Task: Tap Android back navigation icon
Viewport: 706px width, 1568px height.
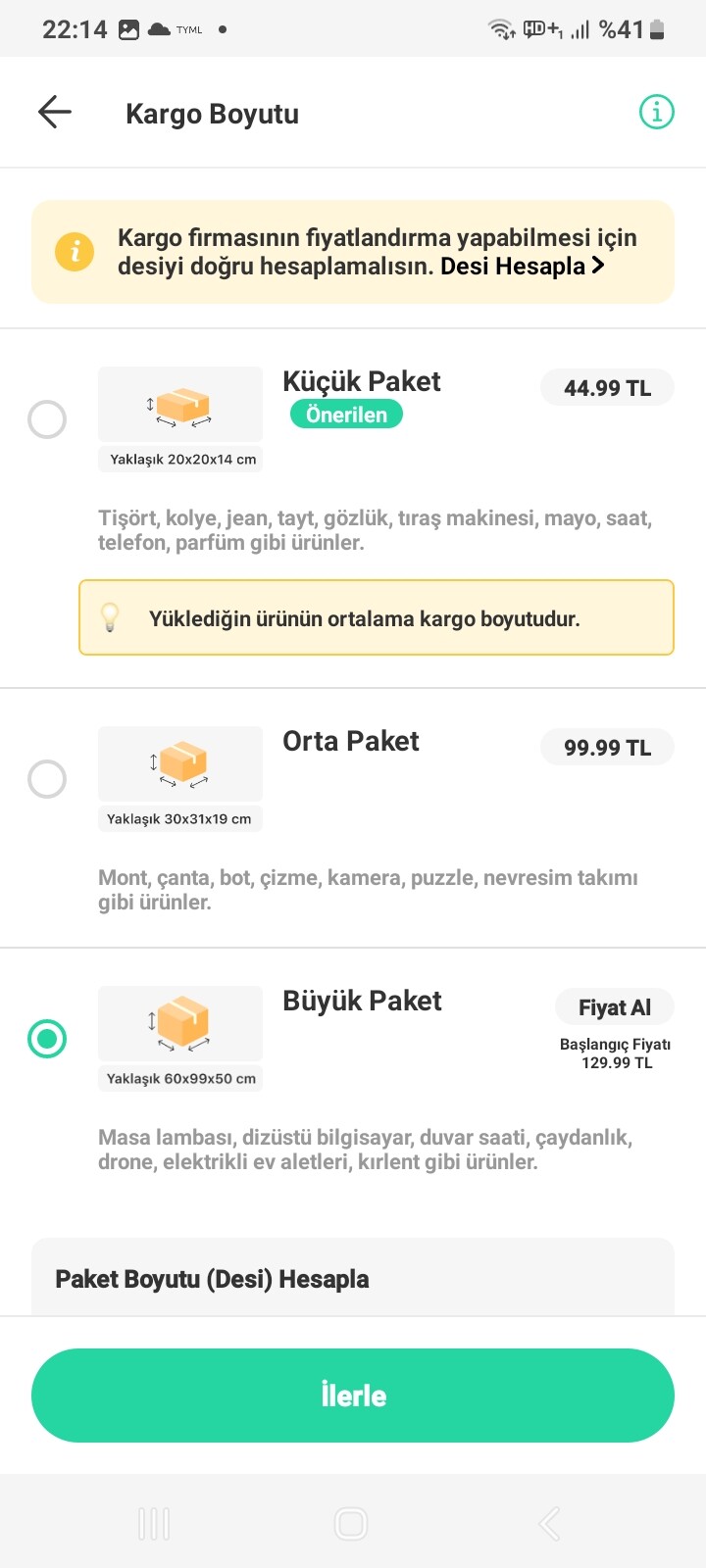Action: (549, 1524)
